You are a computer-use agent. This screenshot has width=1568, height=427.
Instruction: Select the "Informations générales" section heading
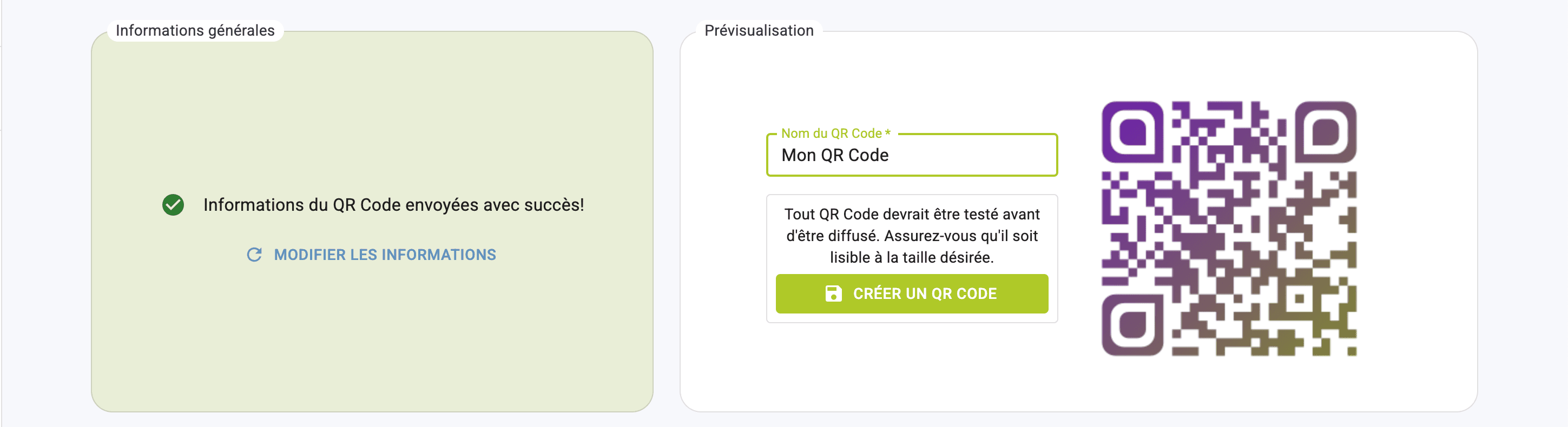pyautogui.click(x=195, y=30)
